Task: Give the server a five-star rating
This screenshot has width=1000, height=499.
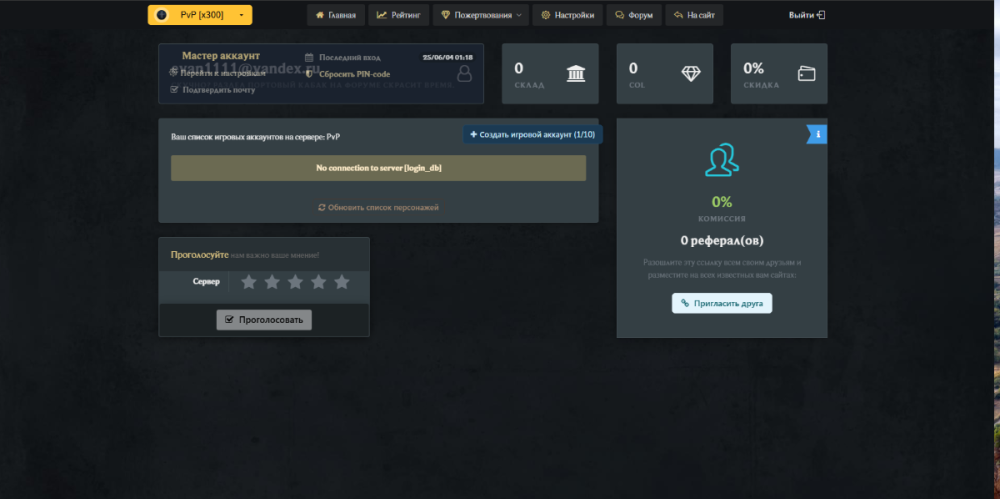Action: tap(342, 282)
